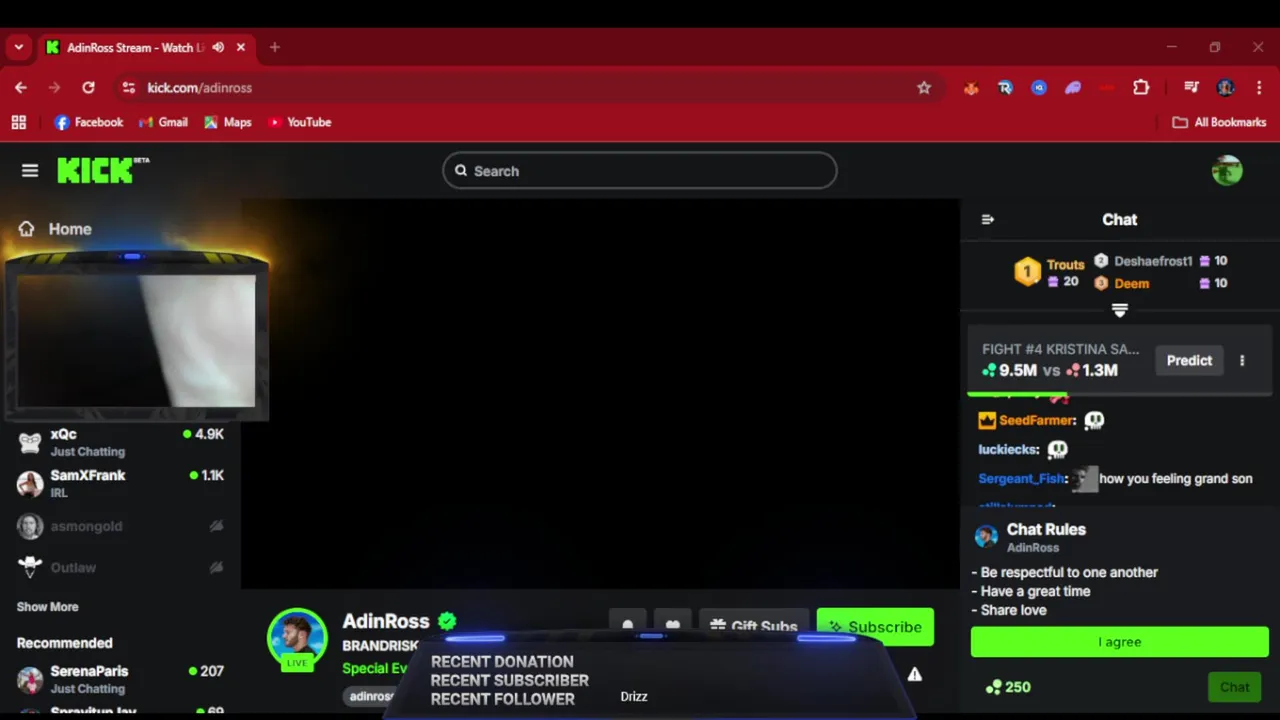Click the Kick Search field
The image size is (1280, 720).
pyautogui.click(x=640, y=171)
